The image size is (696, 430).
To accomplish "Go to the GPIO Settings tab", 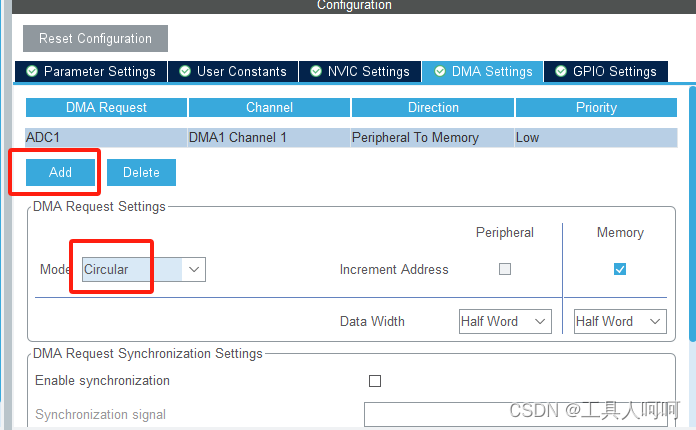I will (606, 71).
